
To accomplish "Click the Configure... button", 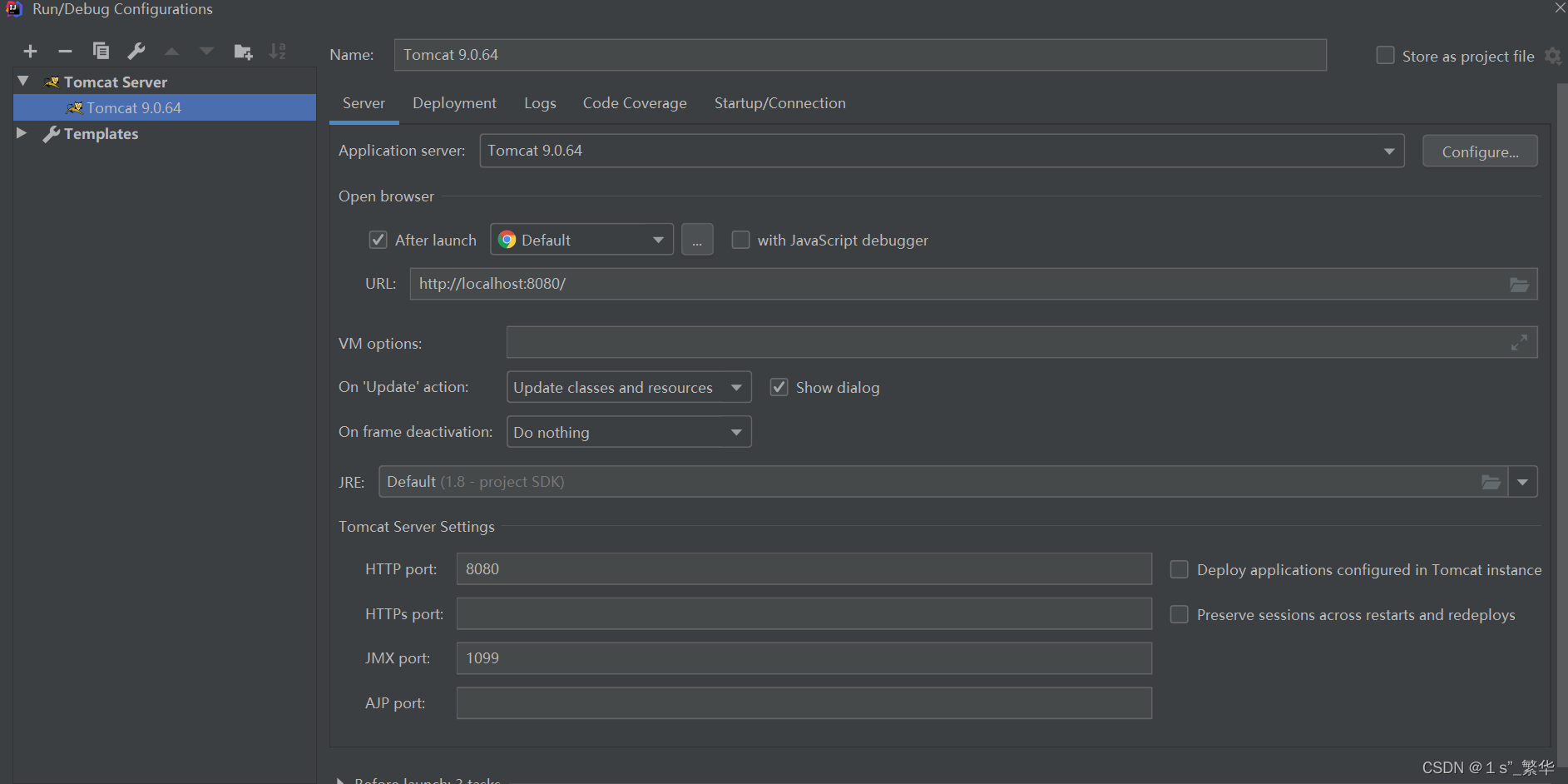I will click(x=1480, y=151).
